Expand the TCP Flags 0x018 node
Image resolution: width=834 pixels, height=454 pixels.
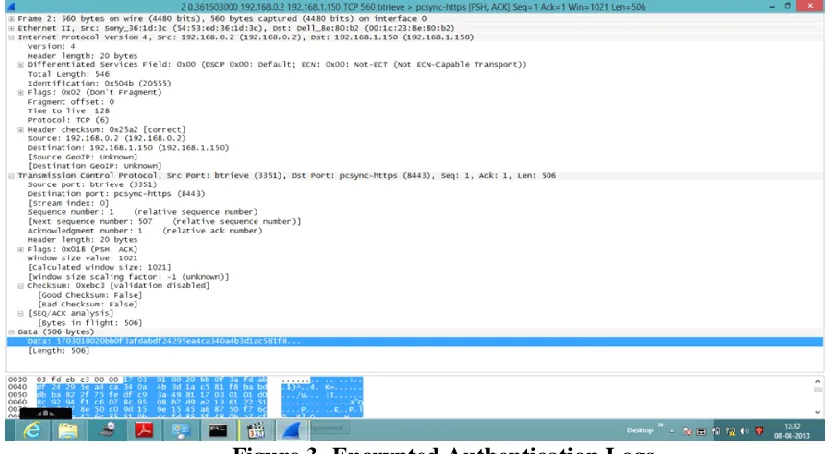tap(21, 249)
